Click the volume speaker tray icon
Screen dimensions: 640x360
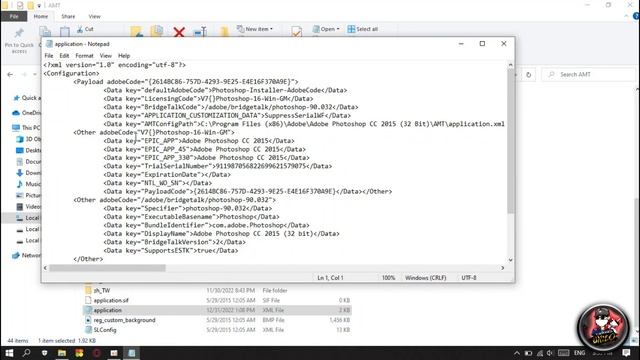(550, 353)
